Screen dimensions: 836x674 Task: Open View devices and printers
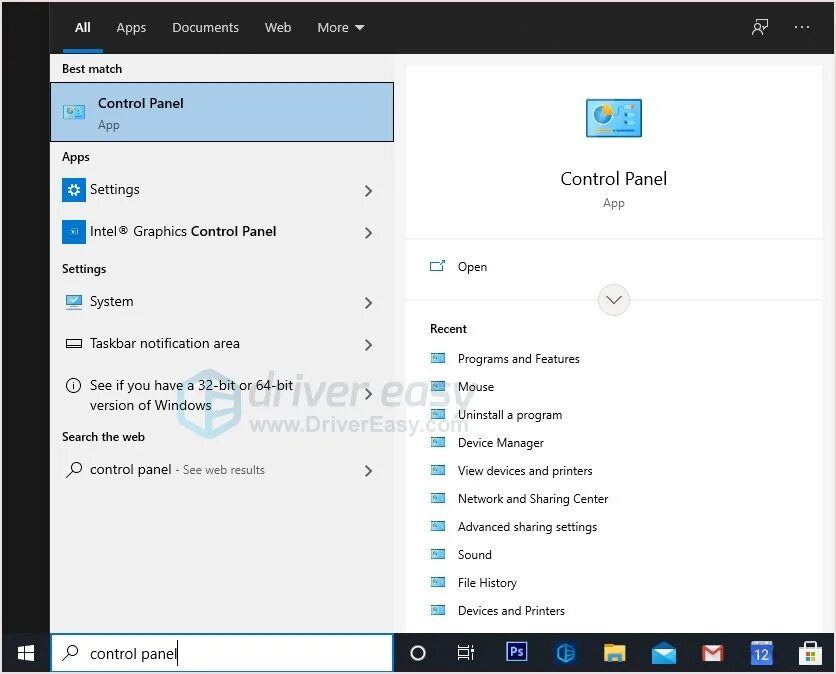525,470
